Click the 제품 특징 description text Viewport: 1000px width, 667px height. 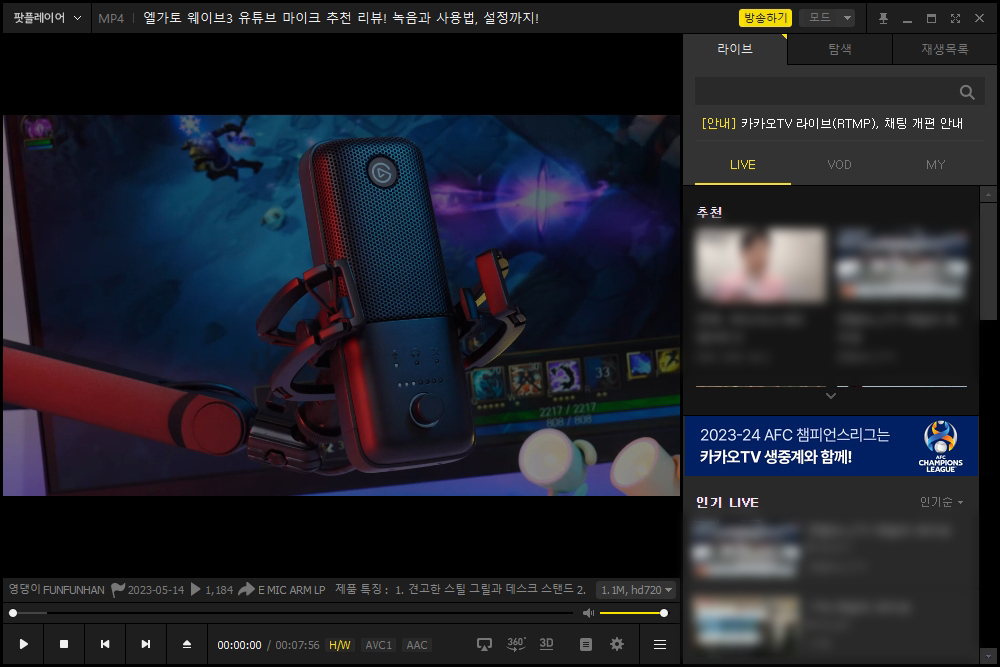click(460, 589)
